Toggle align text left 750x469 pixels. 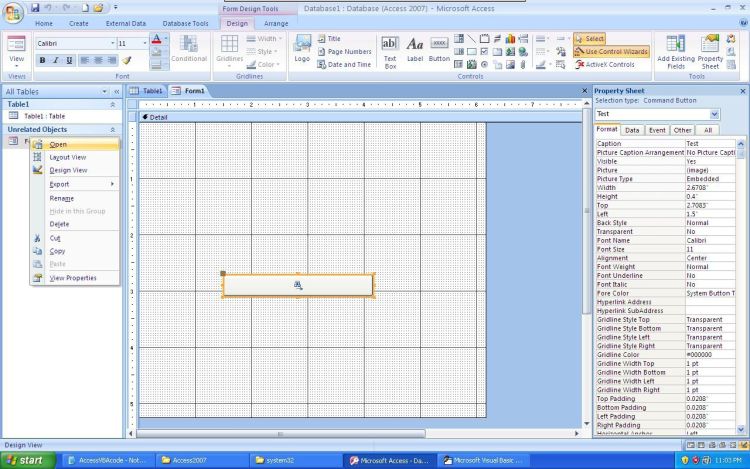coord(85,60)
